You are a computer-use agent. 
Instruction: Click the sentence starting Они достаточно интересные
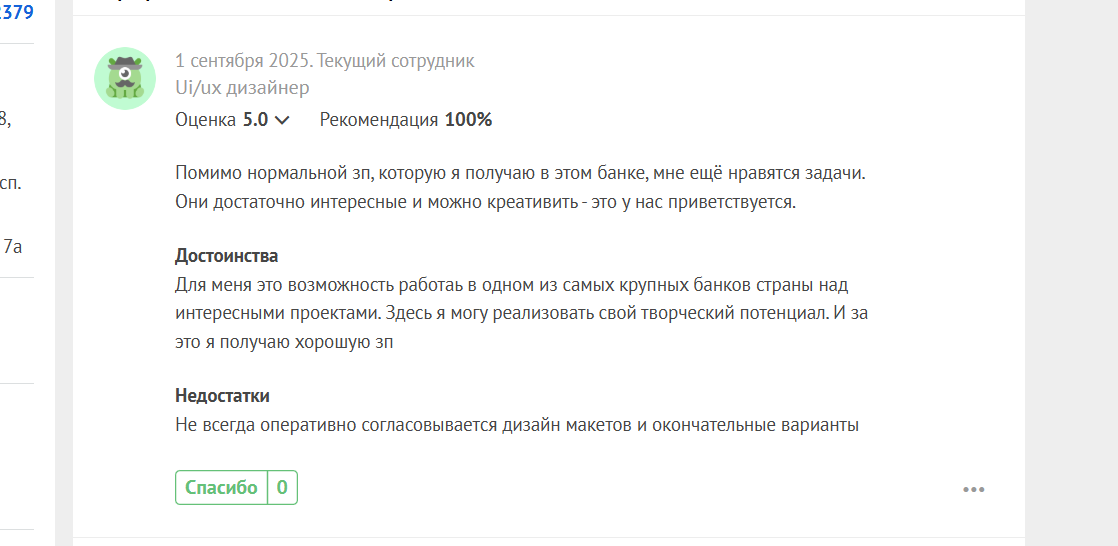tap(485, 202)
